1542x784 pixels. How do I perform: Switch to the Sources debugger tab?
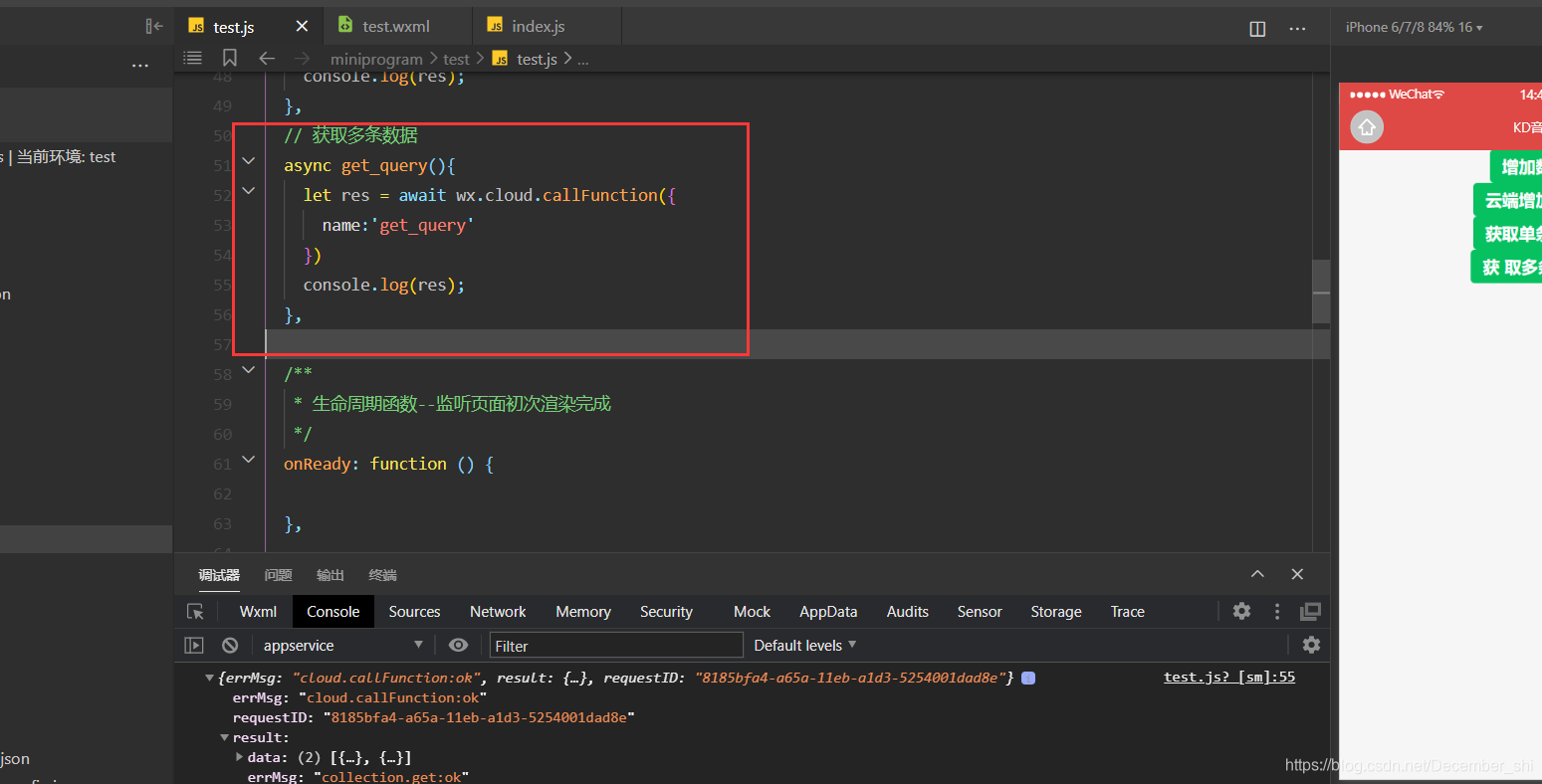pyautogui.click(x=414, y=612)
